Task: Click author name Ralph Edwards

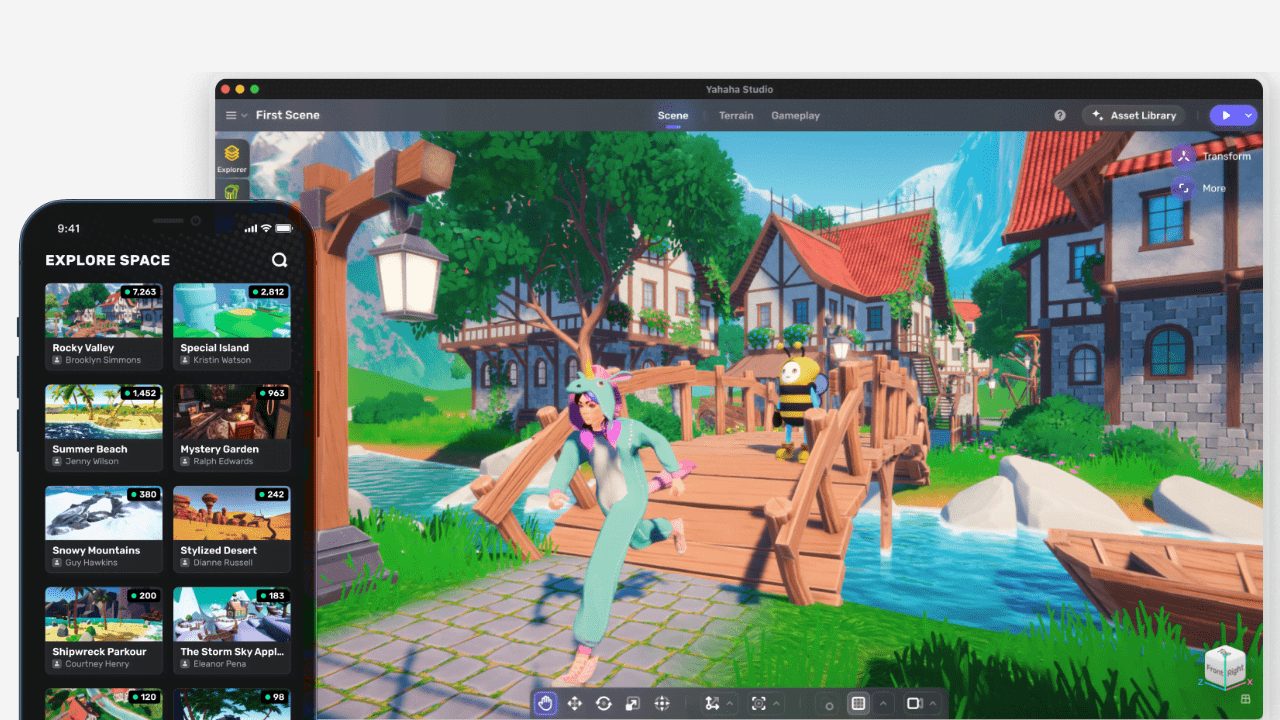Action: pyautogui.click(x=222, y=461)
